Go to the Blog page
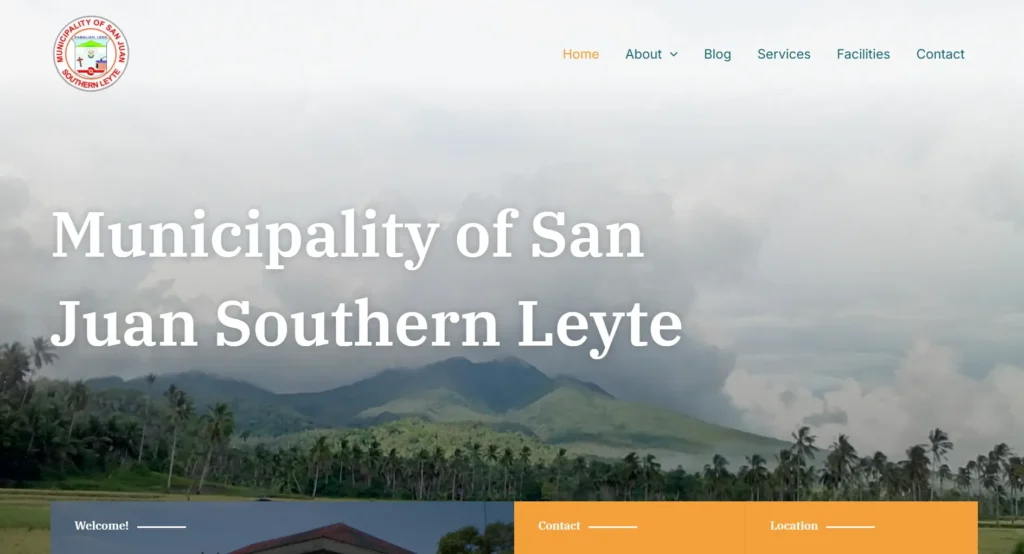1024x554 pixels. 717,54
